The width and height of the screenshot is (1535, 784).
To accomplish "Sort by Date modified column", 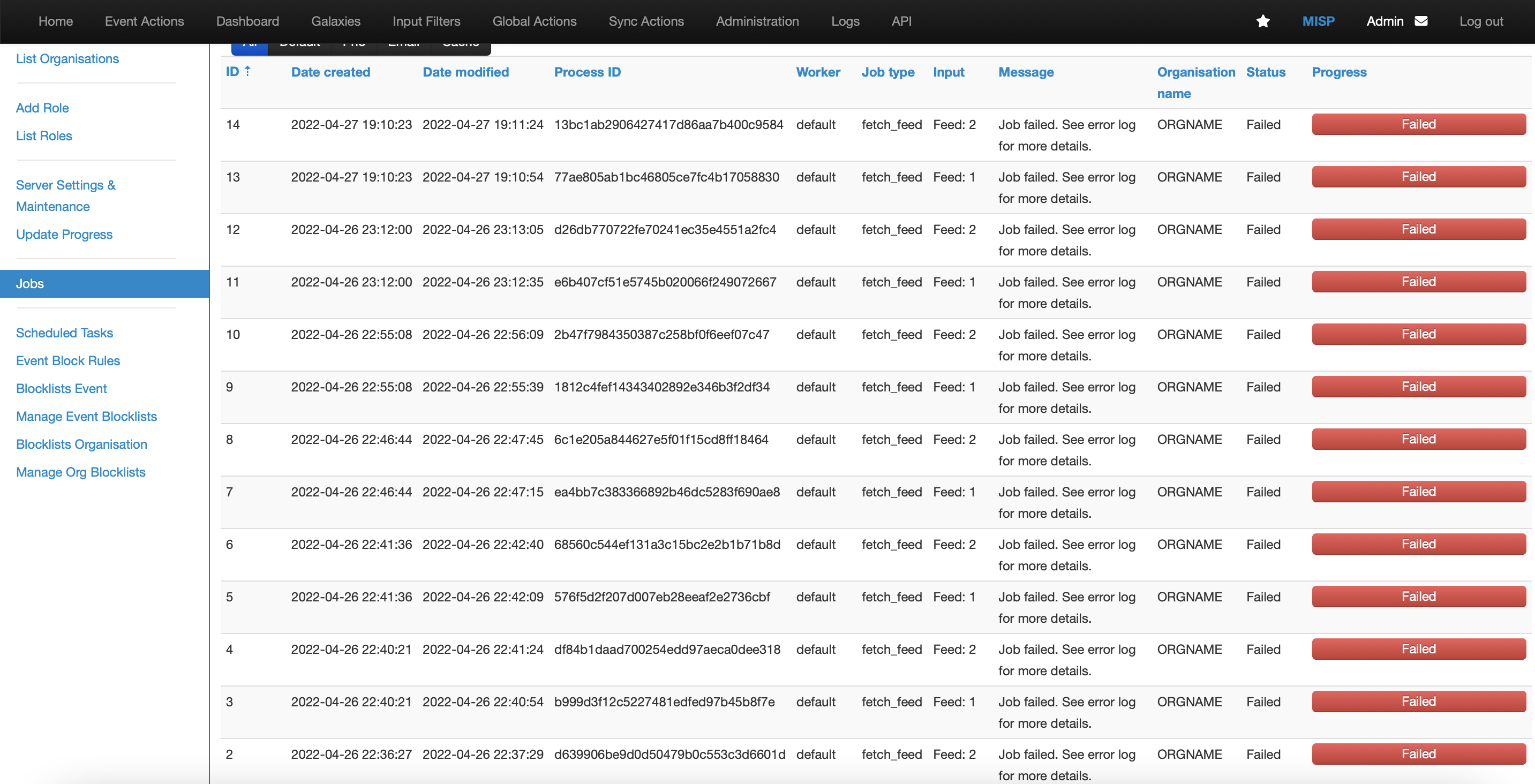I will (465, 72).
